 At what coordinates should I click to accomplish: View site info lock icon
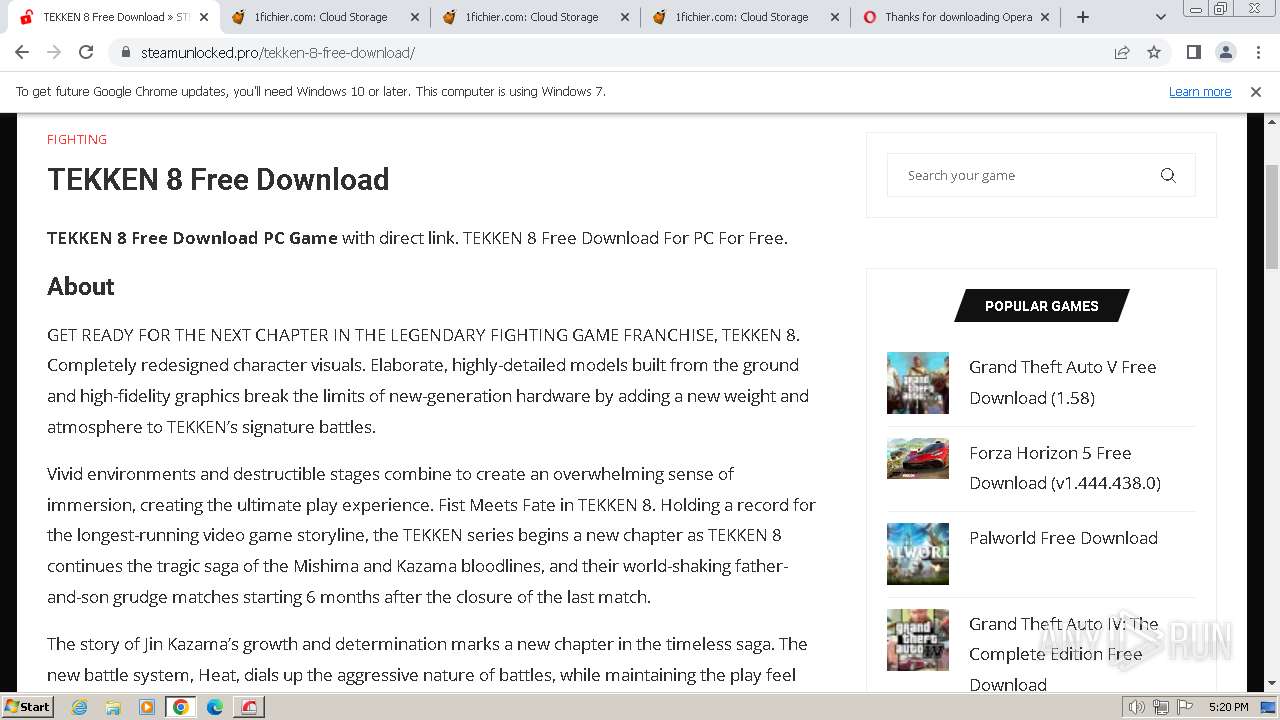125,52
